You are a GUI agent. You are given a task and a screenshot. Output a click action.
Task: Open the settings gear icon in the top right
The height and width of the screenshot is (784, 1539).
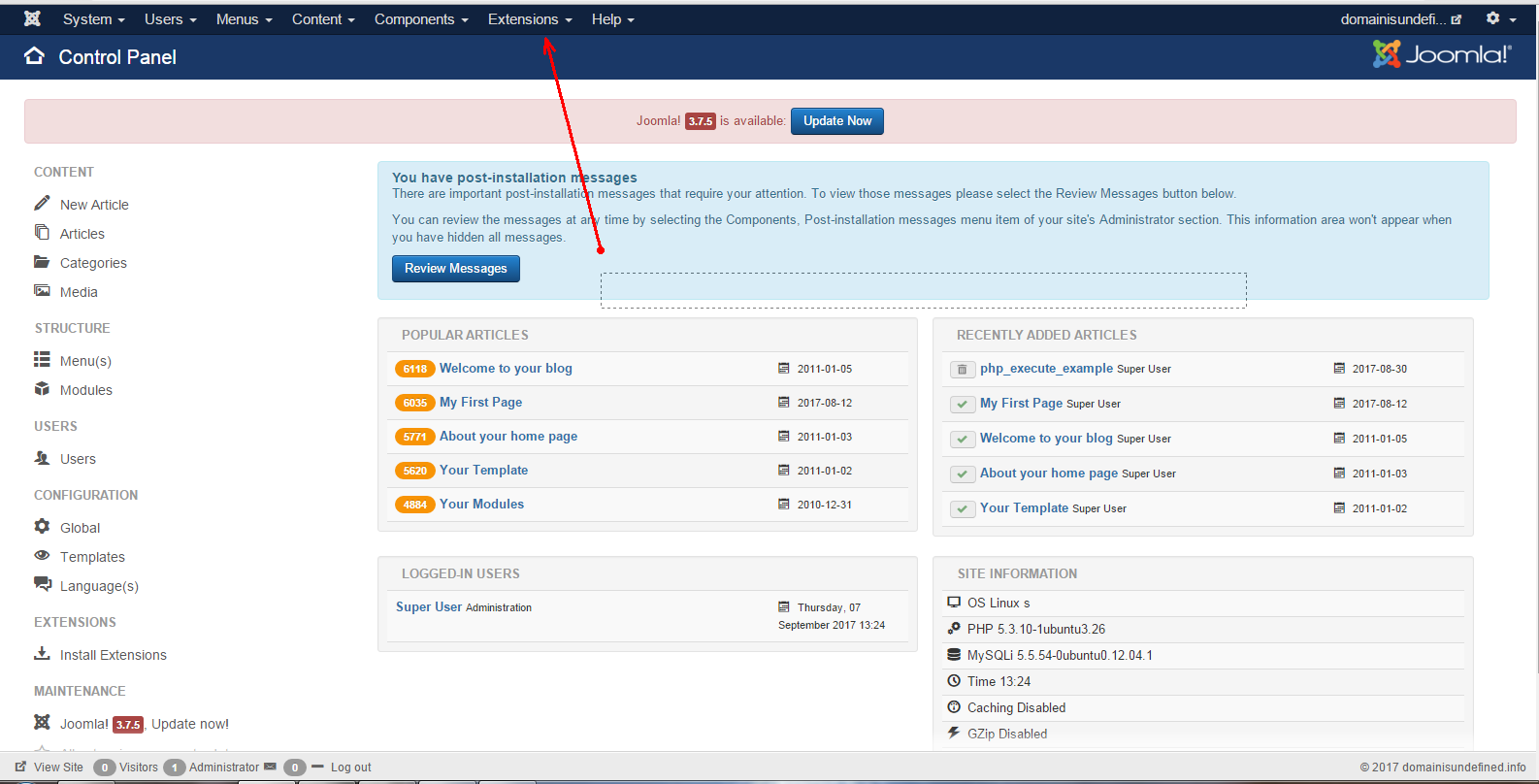tap(1492, 18)
